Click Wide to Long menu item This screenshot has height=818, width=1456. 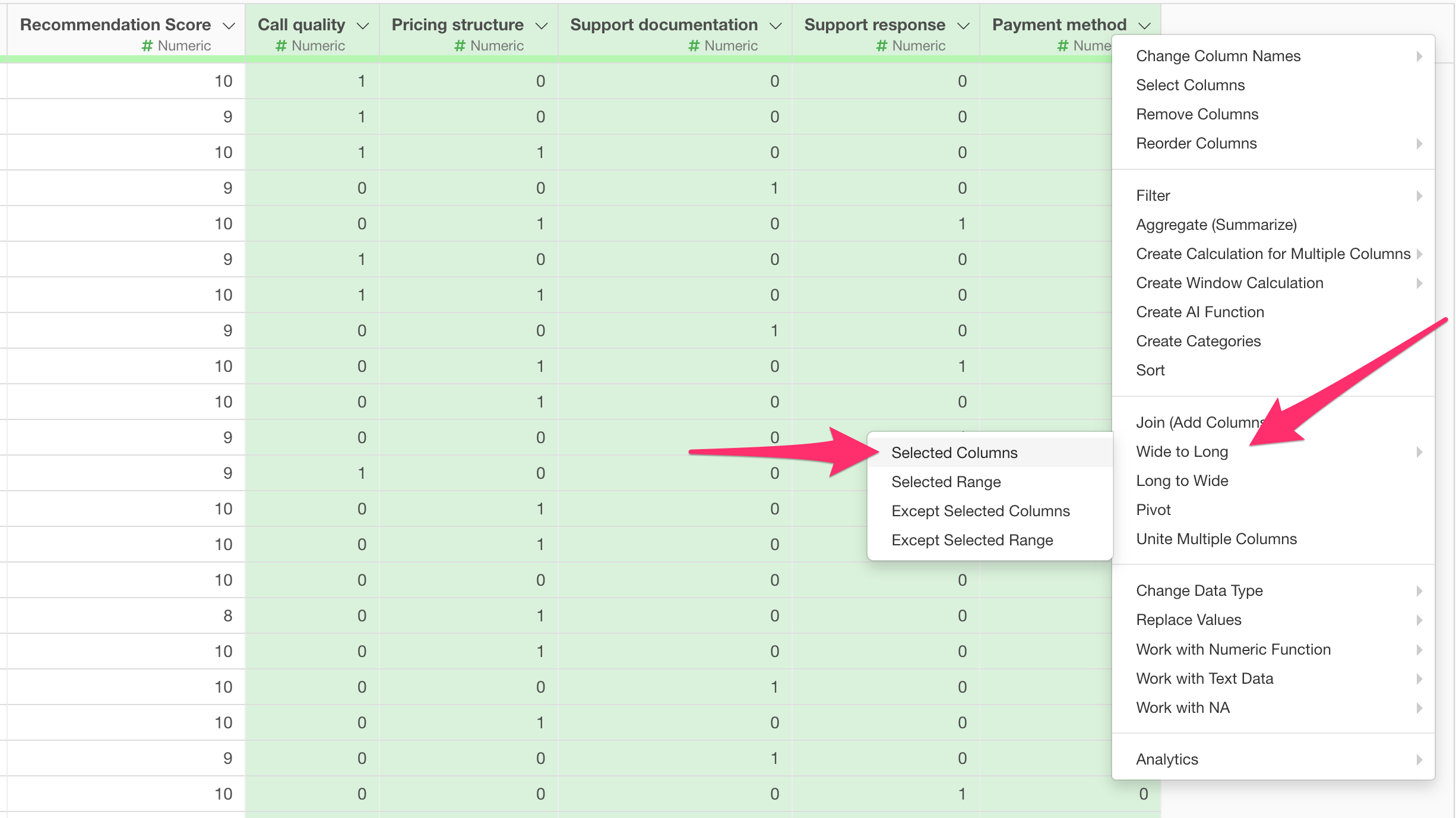(1182, 451)
